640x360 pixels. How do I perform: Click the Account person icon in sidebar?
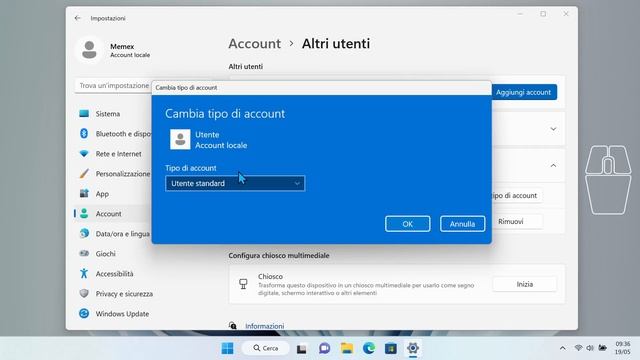tap(84, 213)
